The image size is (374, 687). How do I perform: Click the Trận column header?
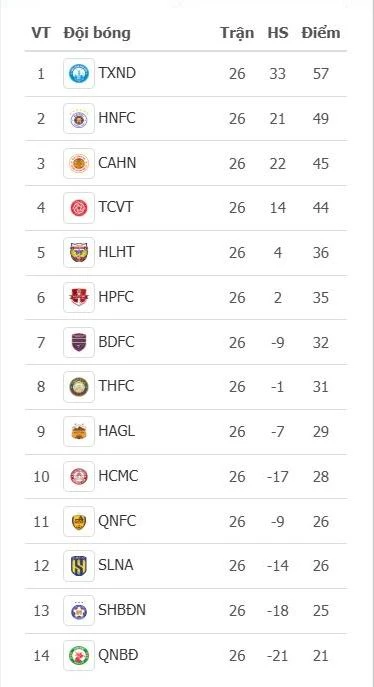pos(237,33)
